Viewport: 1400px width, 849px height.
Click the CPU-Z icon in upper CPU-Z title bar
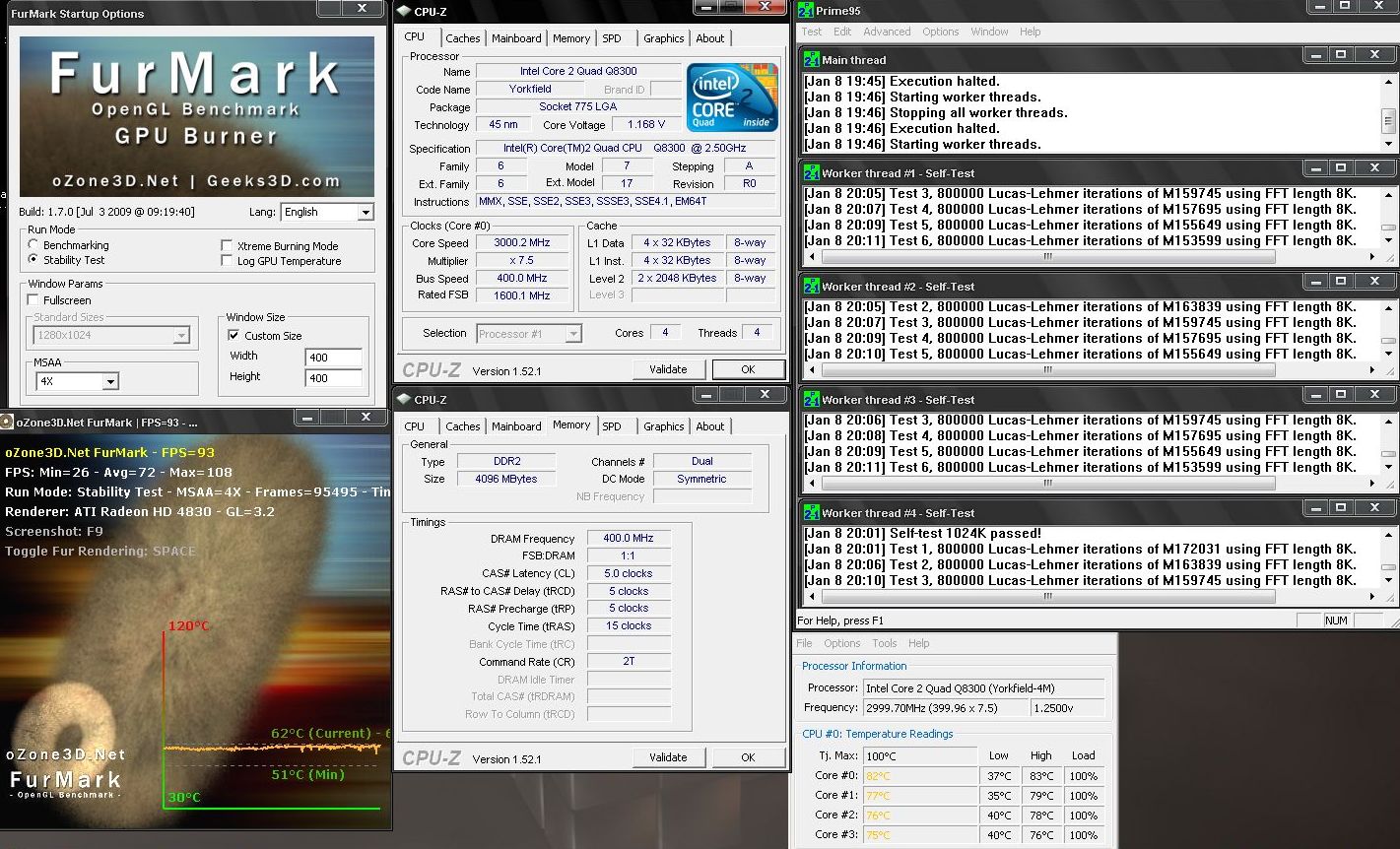point(403,12)
